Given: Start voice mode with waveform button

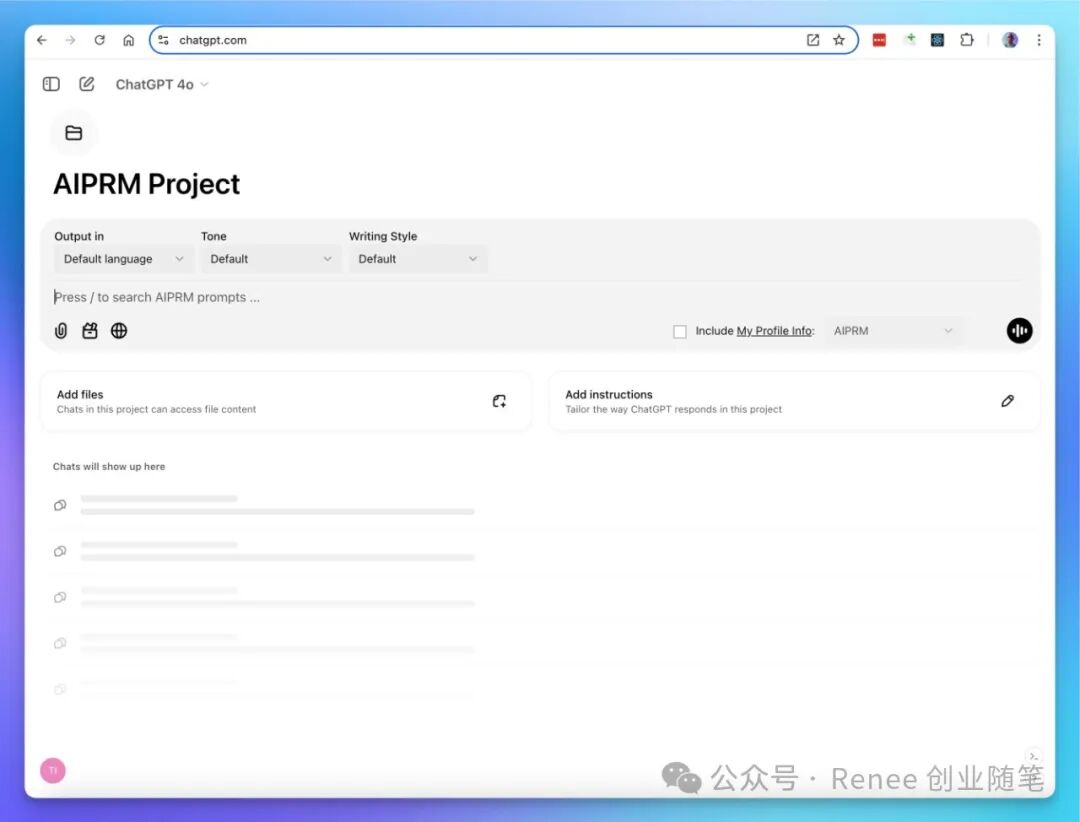Looking at the screenshot, I should pyautogui.click(x=1019, y=331).
